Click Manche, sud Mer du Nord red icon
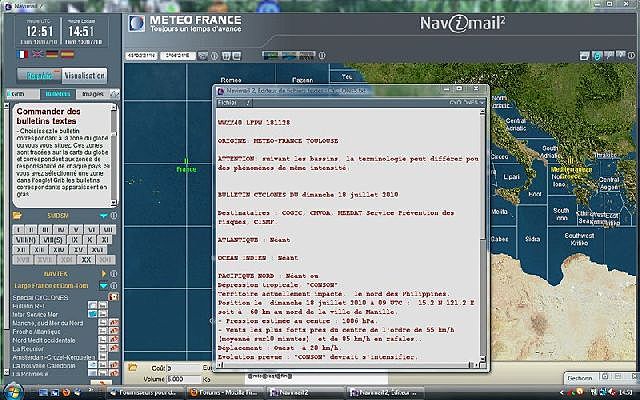 [114, 323]
